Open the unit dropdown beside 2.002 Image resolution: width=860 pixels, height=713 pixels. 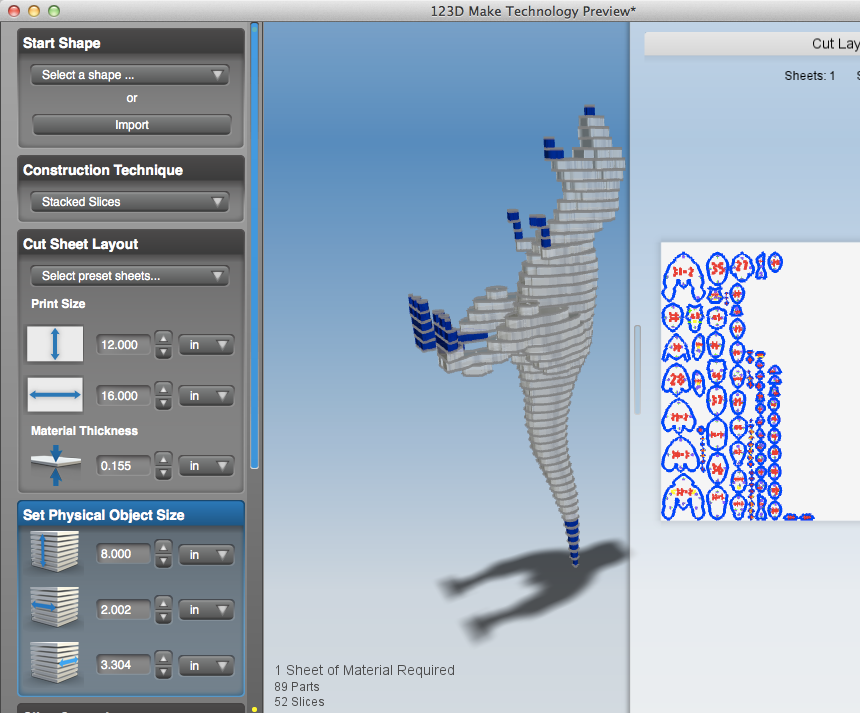click(207, 609)
